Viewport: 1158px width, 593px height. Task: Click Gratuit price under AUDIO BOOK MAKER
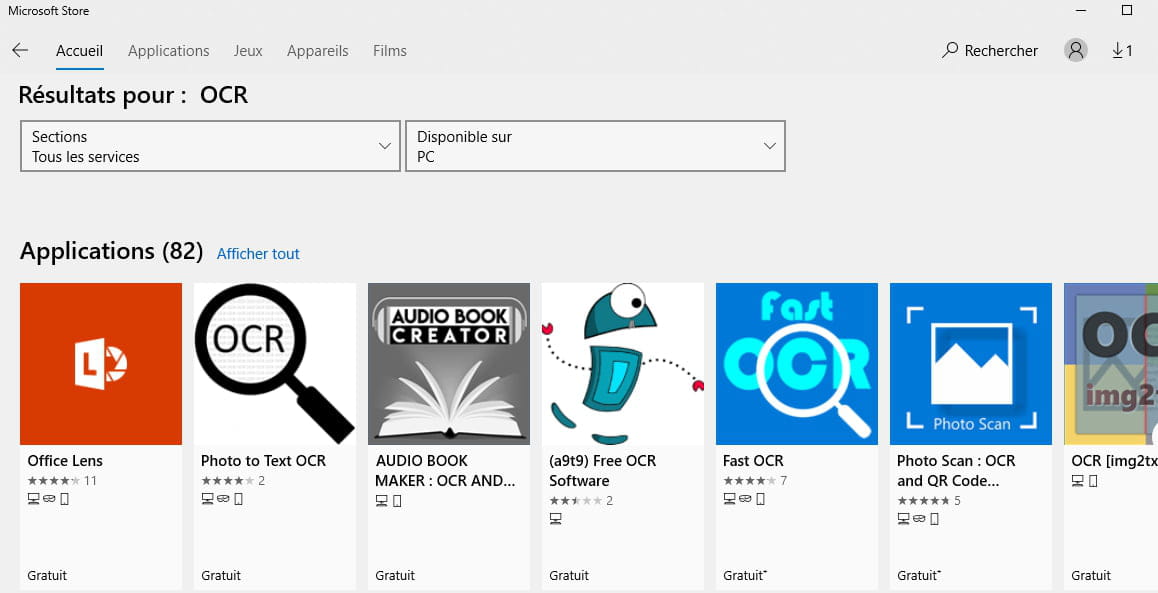coord(395,575)
